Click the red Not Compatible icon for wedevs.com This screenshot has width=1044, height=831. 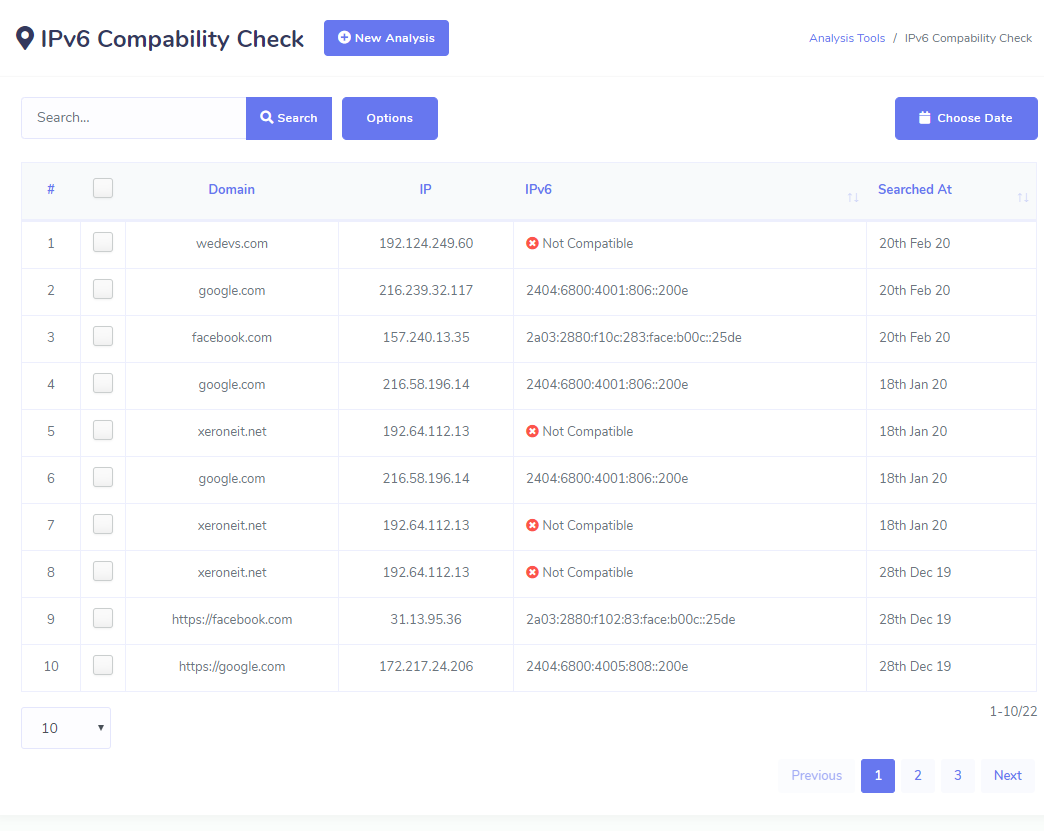pyautogui.click(x=532, y=244)
